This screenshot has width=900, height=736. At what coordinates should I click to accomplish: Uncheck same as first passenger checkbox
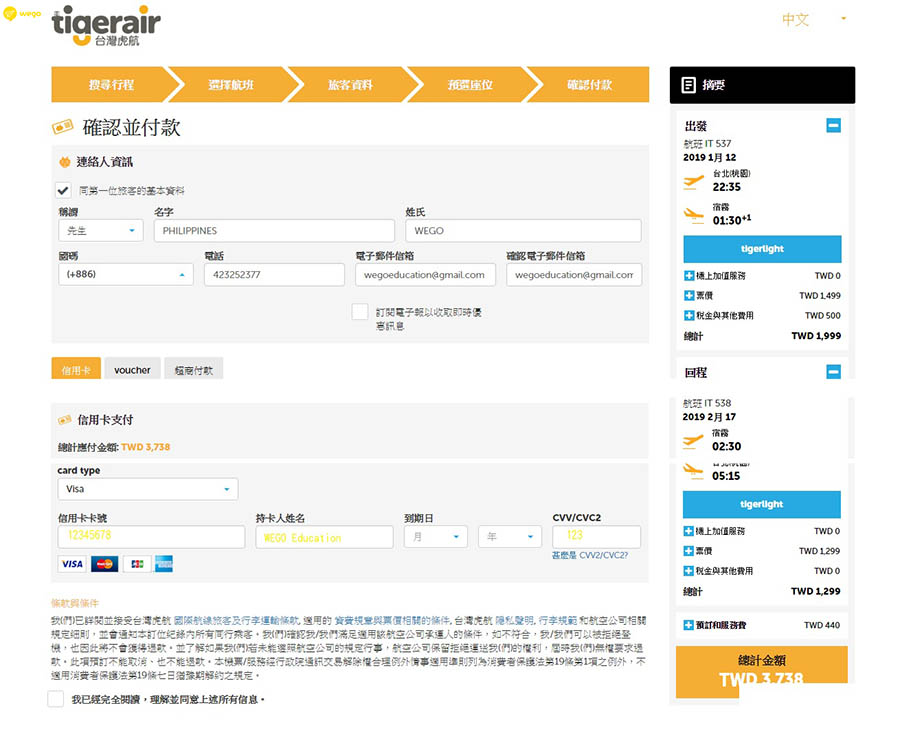point(63,190)
